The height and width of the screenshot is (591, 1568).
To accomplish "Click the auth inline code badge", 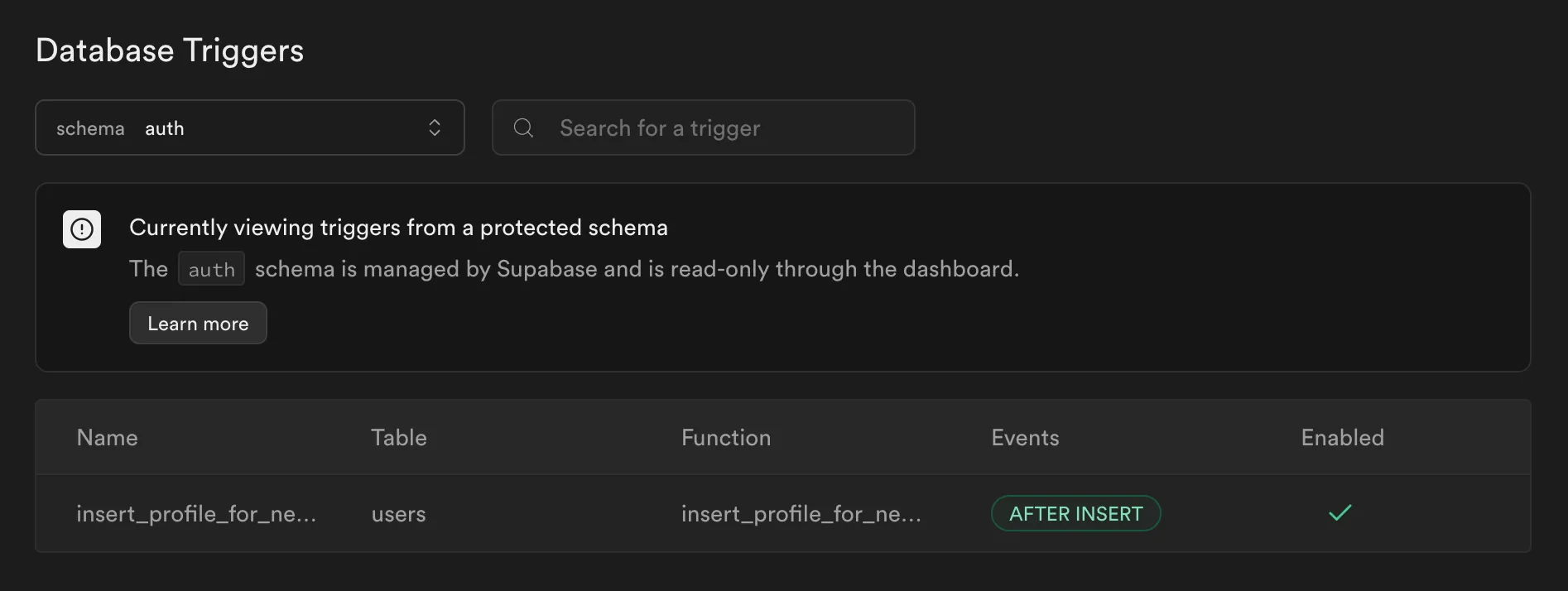I will click(x=211, y=268).
